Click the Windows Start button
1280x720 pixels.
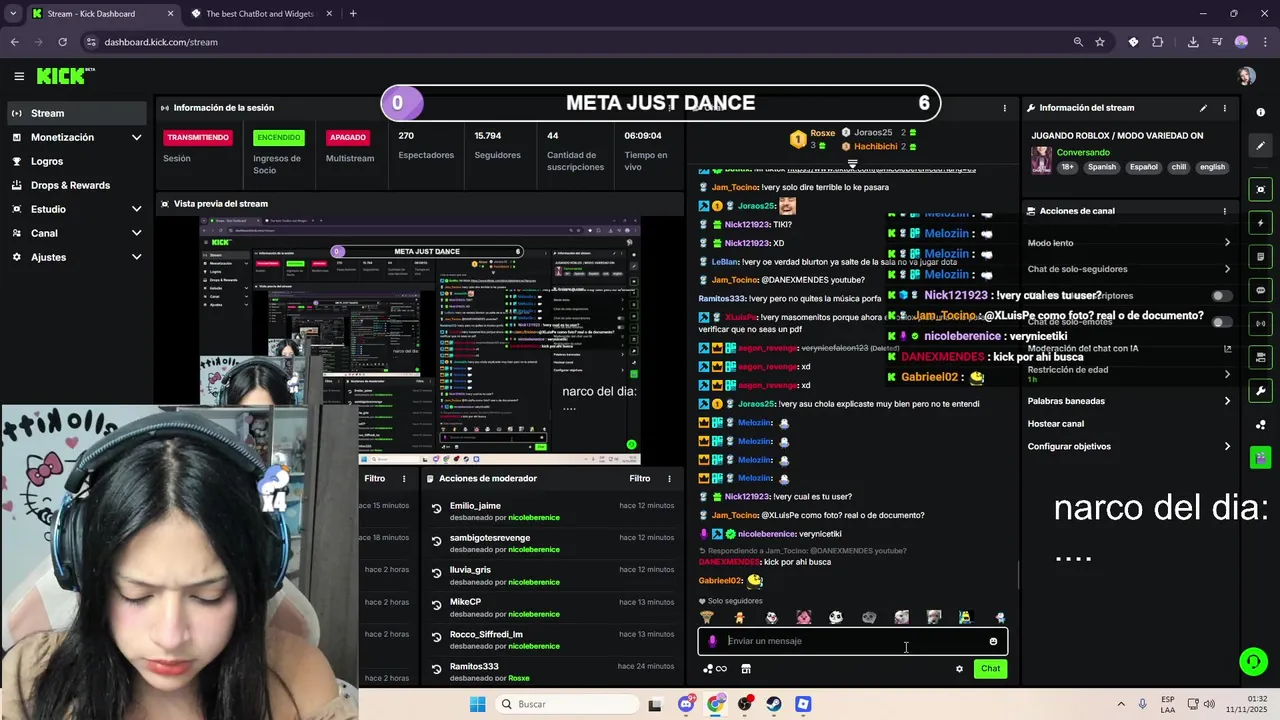point(478,705)
